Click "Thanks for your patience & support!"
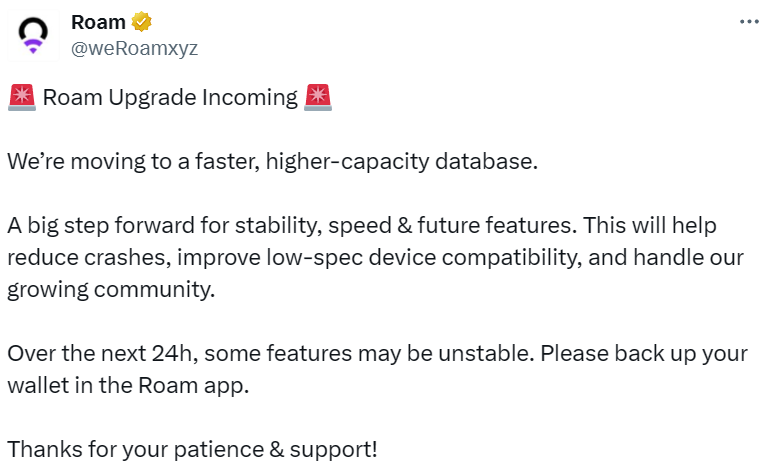Image resolution: width=766 pixels, height=466 pixels. [x=192, y=450]
